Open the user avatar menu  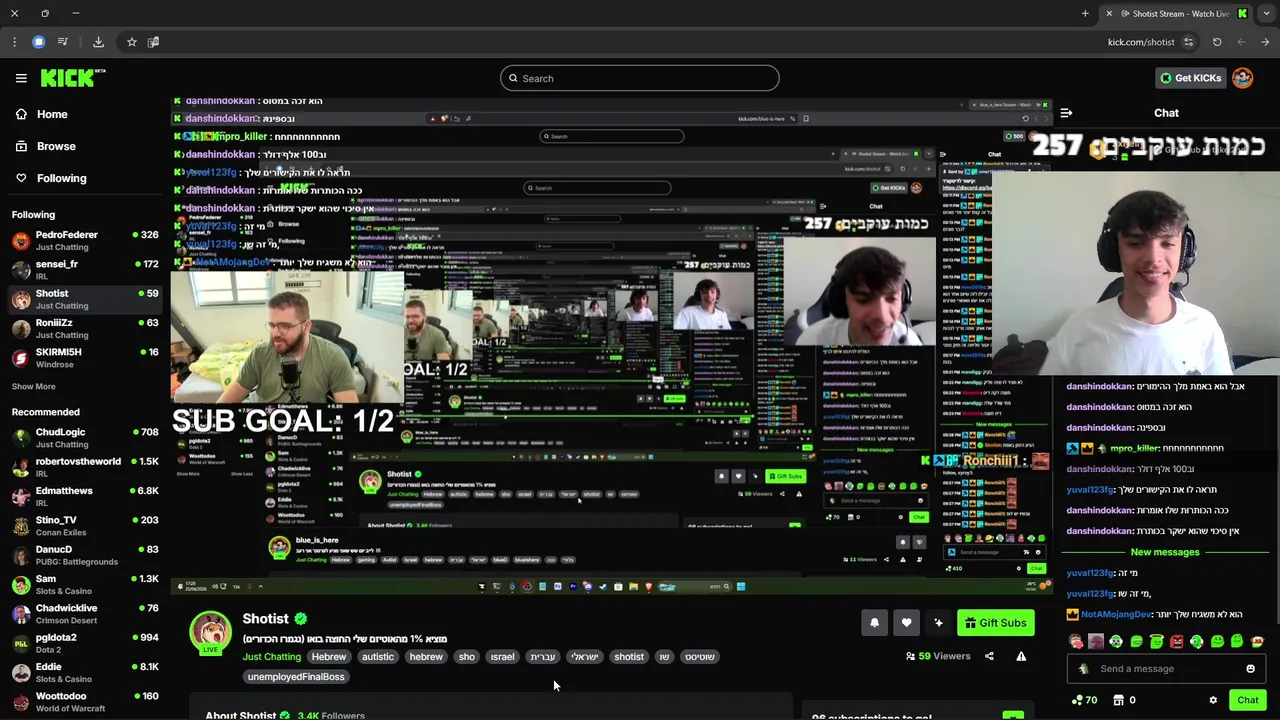click(x=1243, y=78)
